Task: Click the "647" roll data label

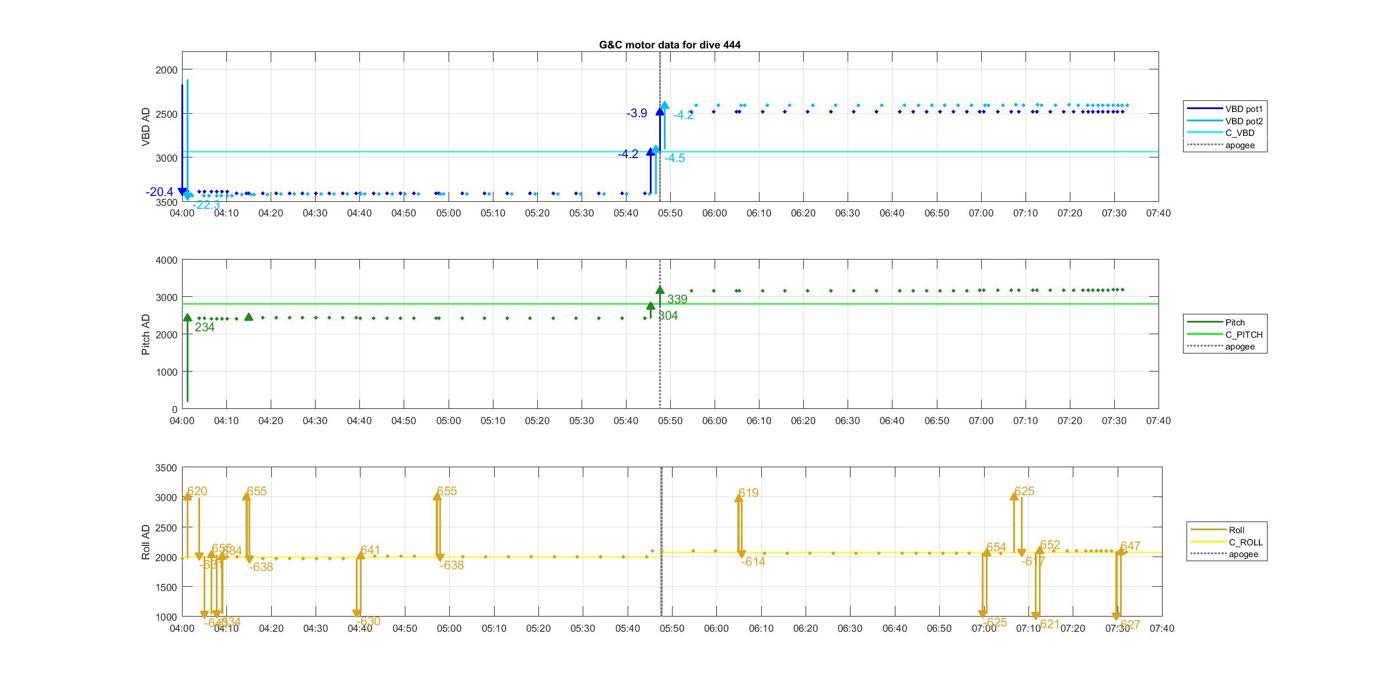Action: [1130, 547]
